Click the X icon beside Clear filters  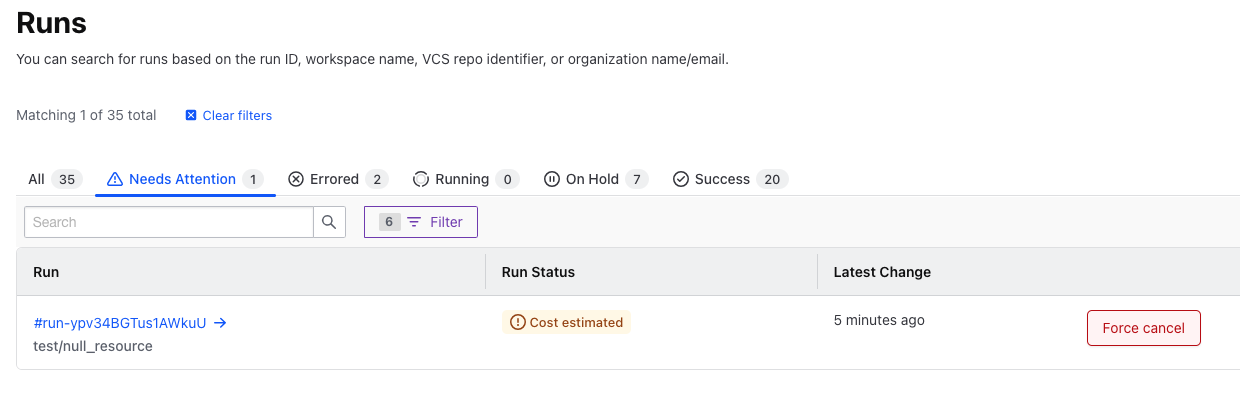(x=191, y=116)
